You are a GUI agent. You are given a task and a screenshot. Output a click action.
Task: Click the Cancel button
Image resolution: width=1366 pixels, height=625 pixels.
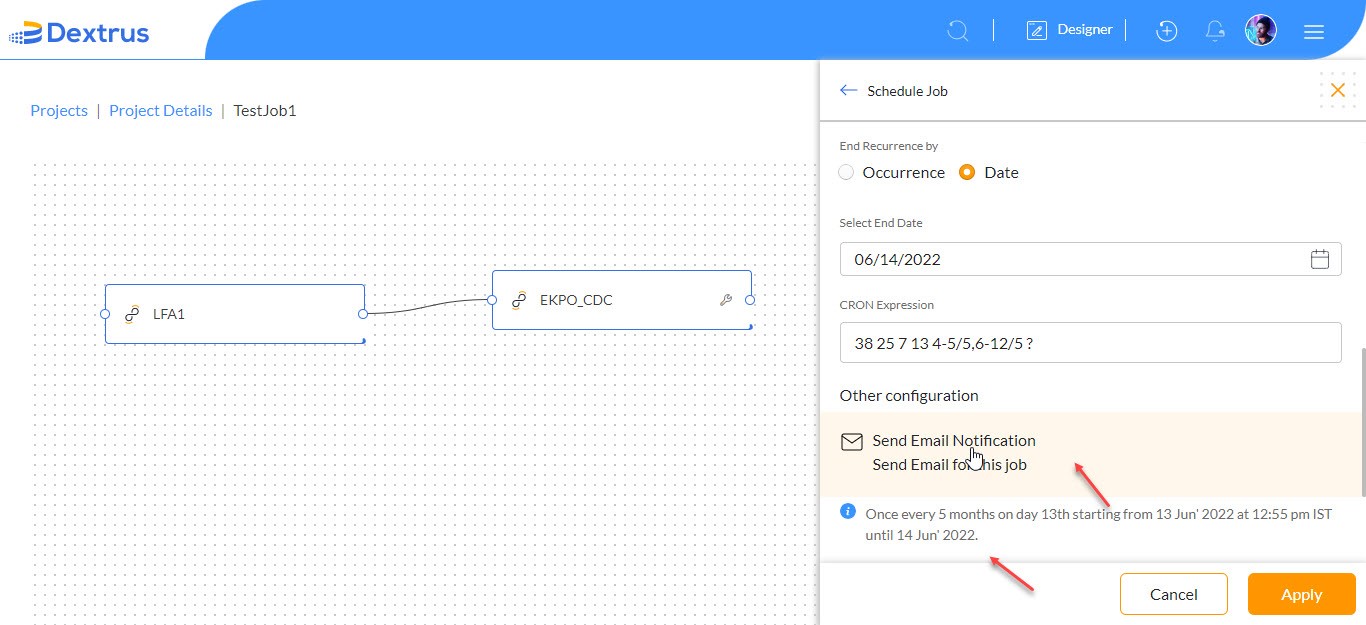[1174, 594]
